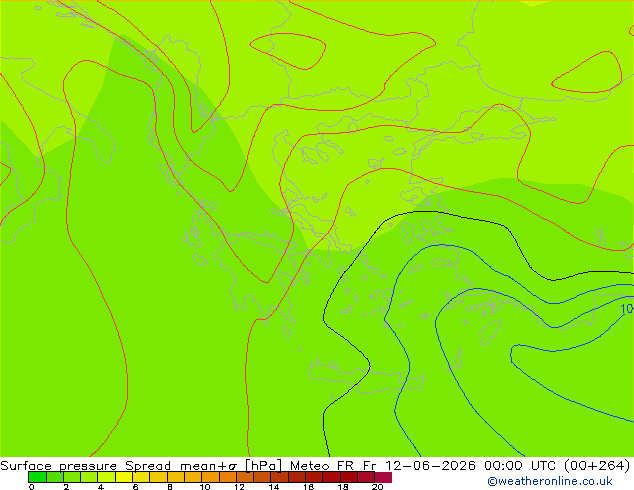634x490 pixels.
Task: Click the legend label '18'
Action: [x=343, y=487]
